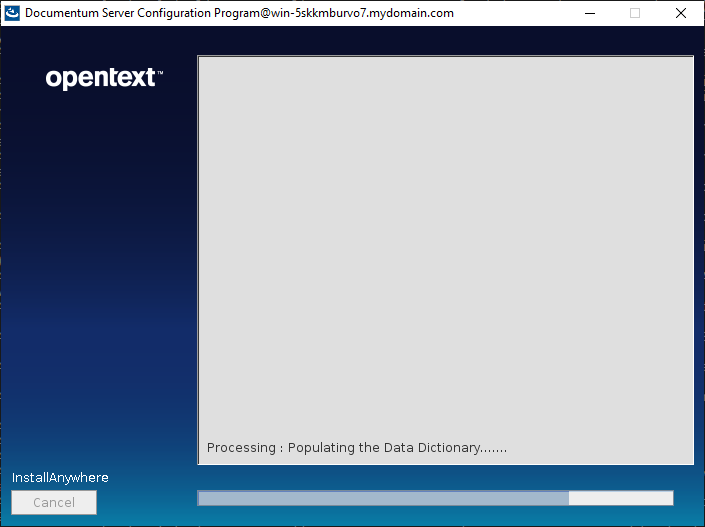Click the InstallAnywhere label
705x527 pixels.
[60, 478]
